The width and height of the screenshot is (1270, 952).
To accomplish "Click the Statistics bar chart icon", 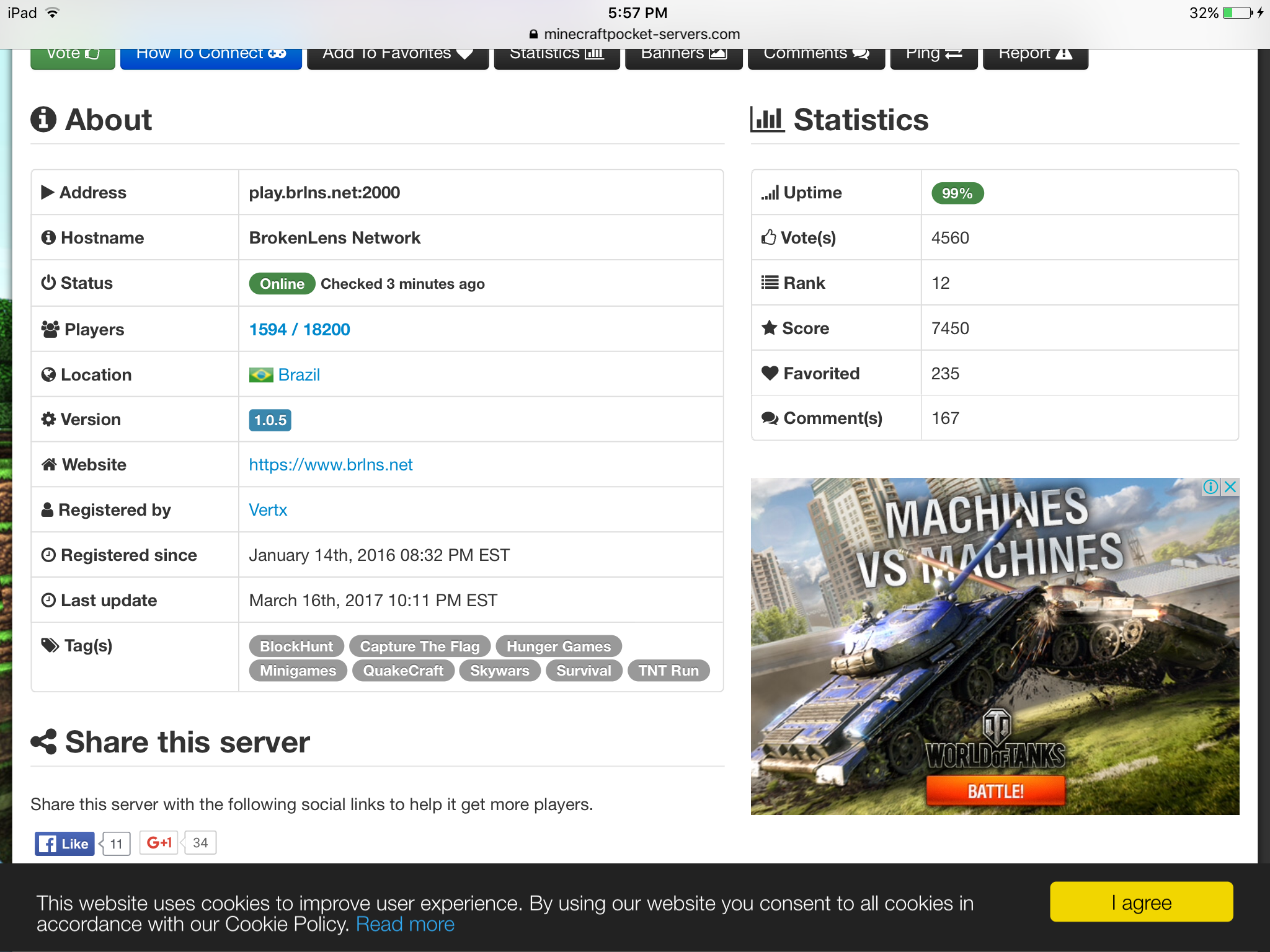I will [x=767, y=119].
